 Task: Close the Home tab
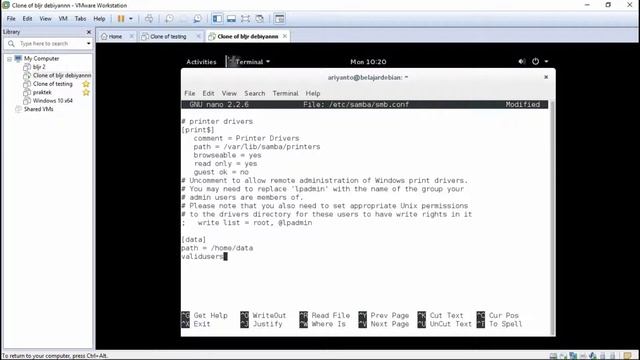(131, 36)
